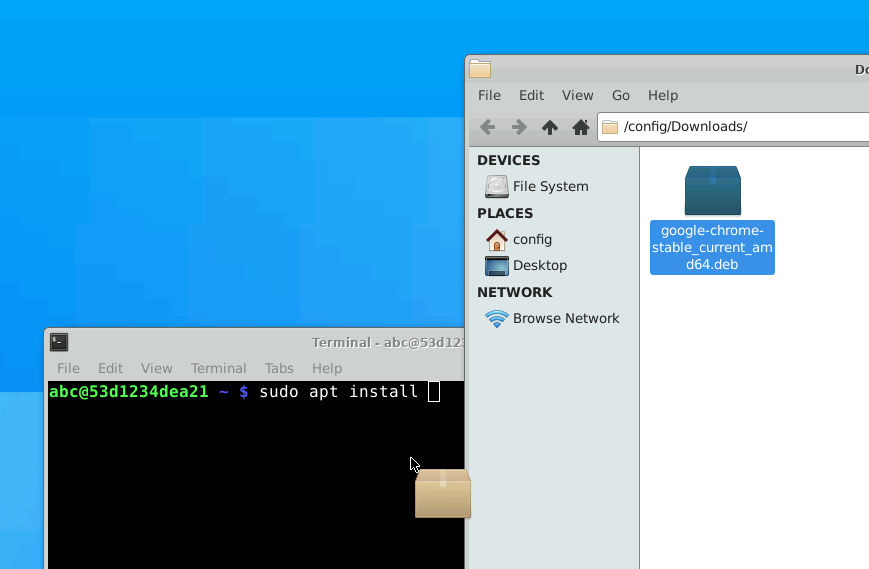
Task: Click the PLACES sidebar heading
Action: click(x=505, y=213)
